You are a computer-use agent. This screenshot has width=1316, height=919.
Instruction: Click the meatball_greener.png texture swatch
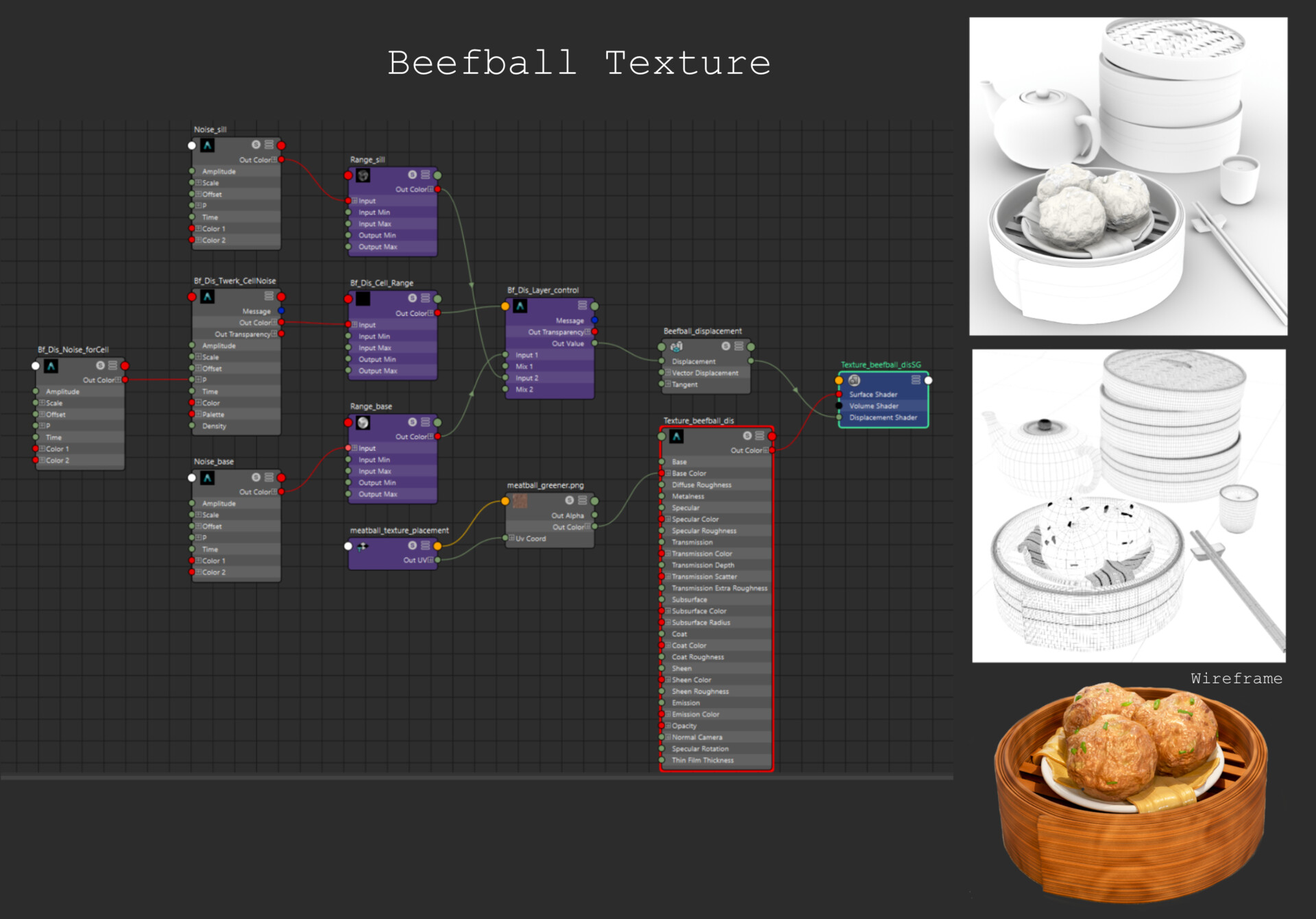click(x=520, y=501)
